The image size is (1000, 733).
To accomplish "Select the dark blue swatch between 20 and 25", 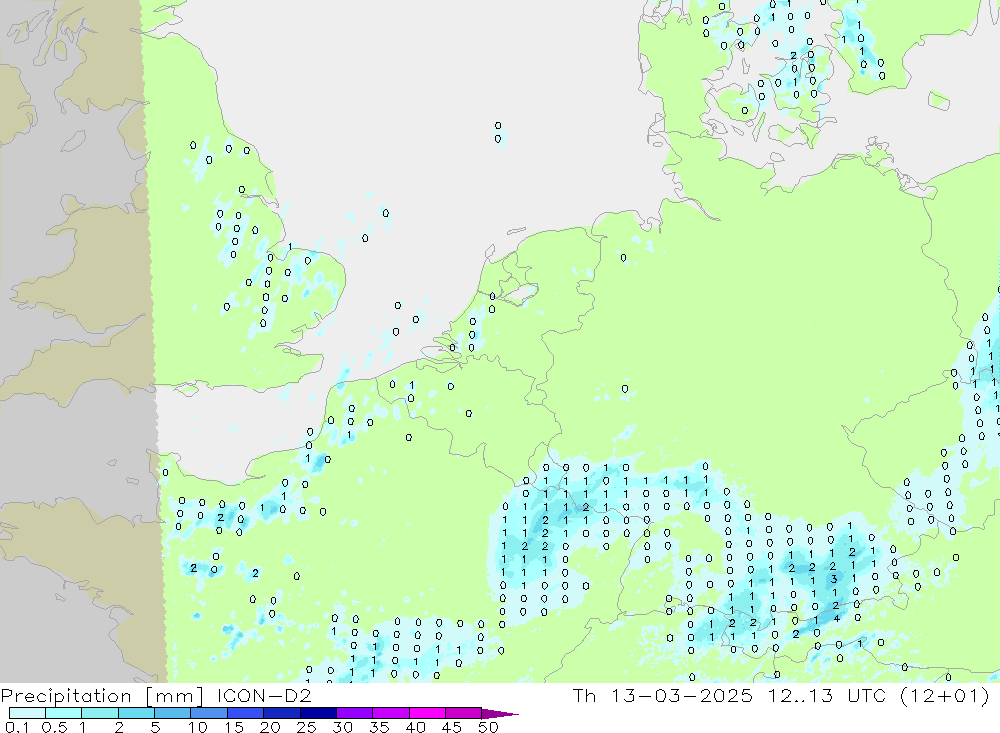I will (282, 713).
